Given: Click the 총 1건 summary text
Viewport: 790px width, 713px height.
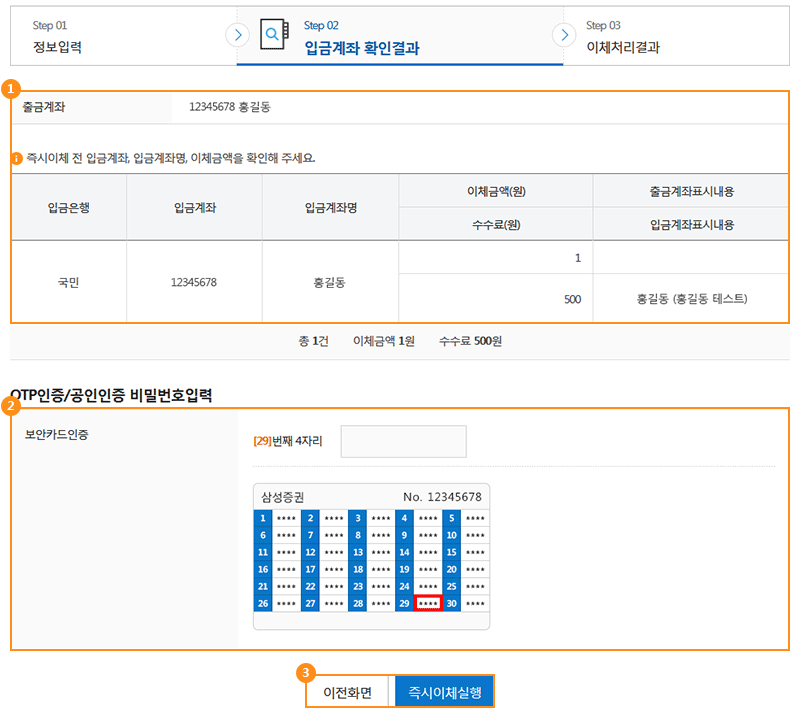Looking at the screenshot, I should pos(313,341).
